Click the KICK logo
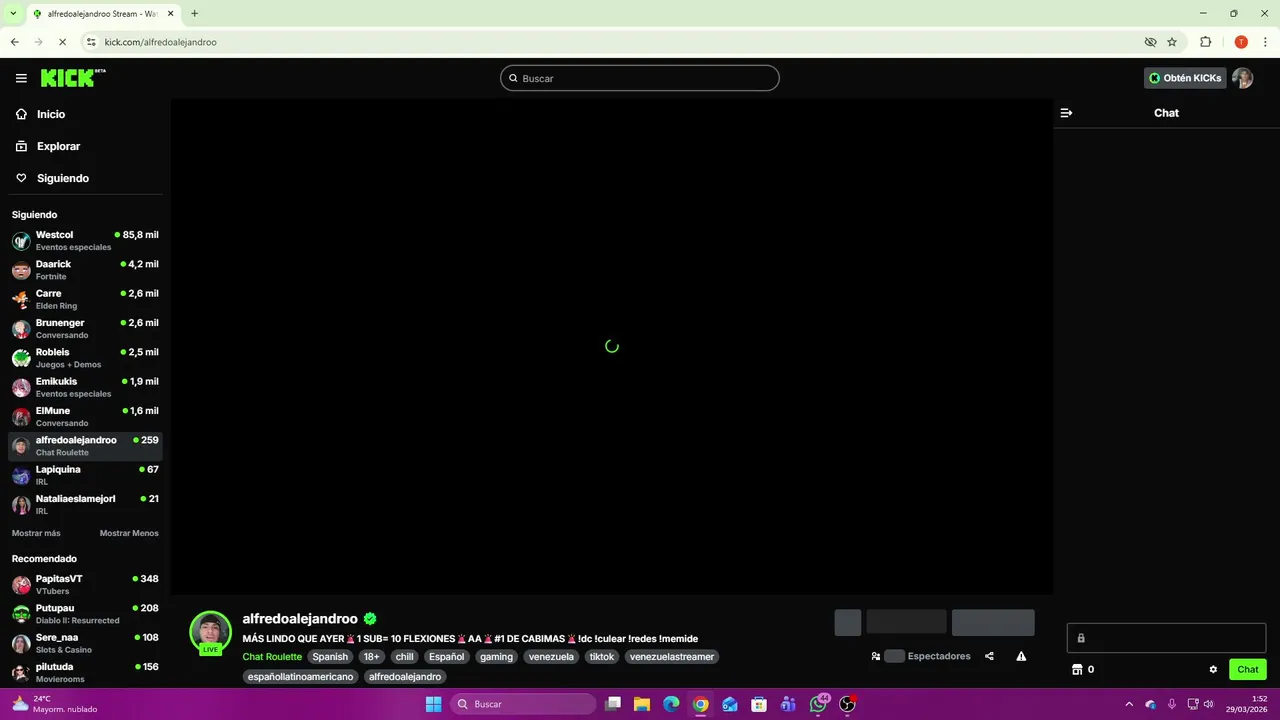The image size is (1280, 720). coord(73,78)
